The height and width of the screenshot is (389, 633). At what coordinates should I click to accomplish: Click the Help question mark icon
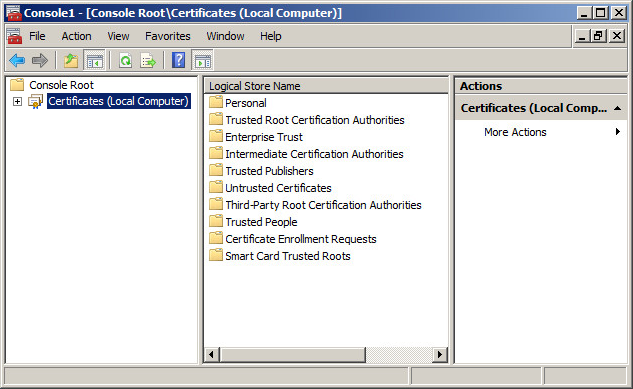coord(178,61)
